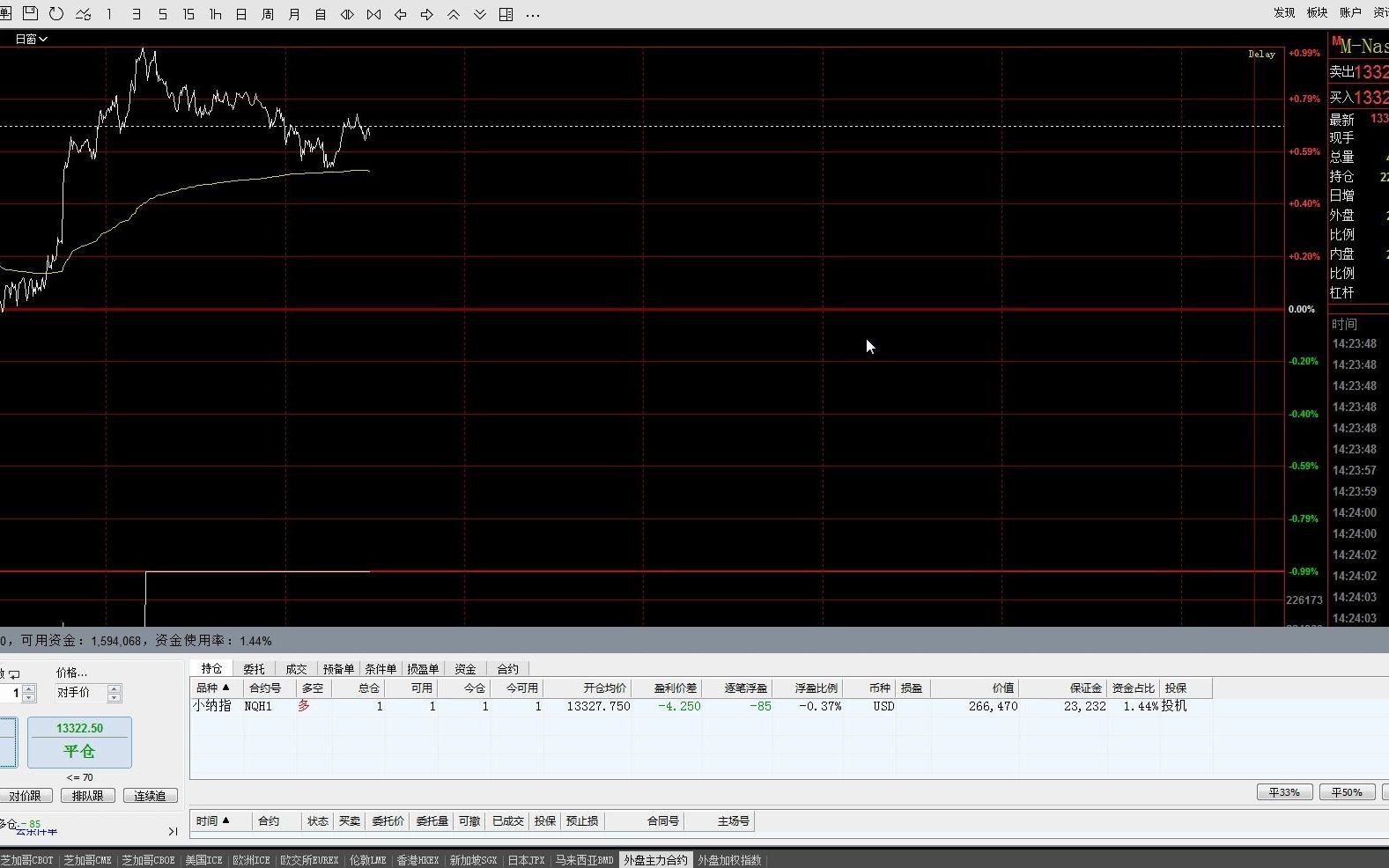
Task: Click the 平仓 13322.50 button
Action: 79,741
